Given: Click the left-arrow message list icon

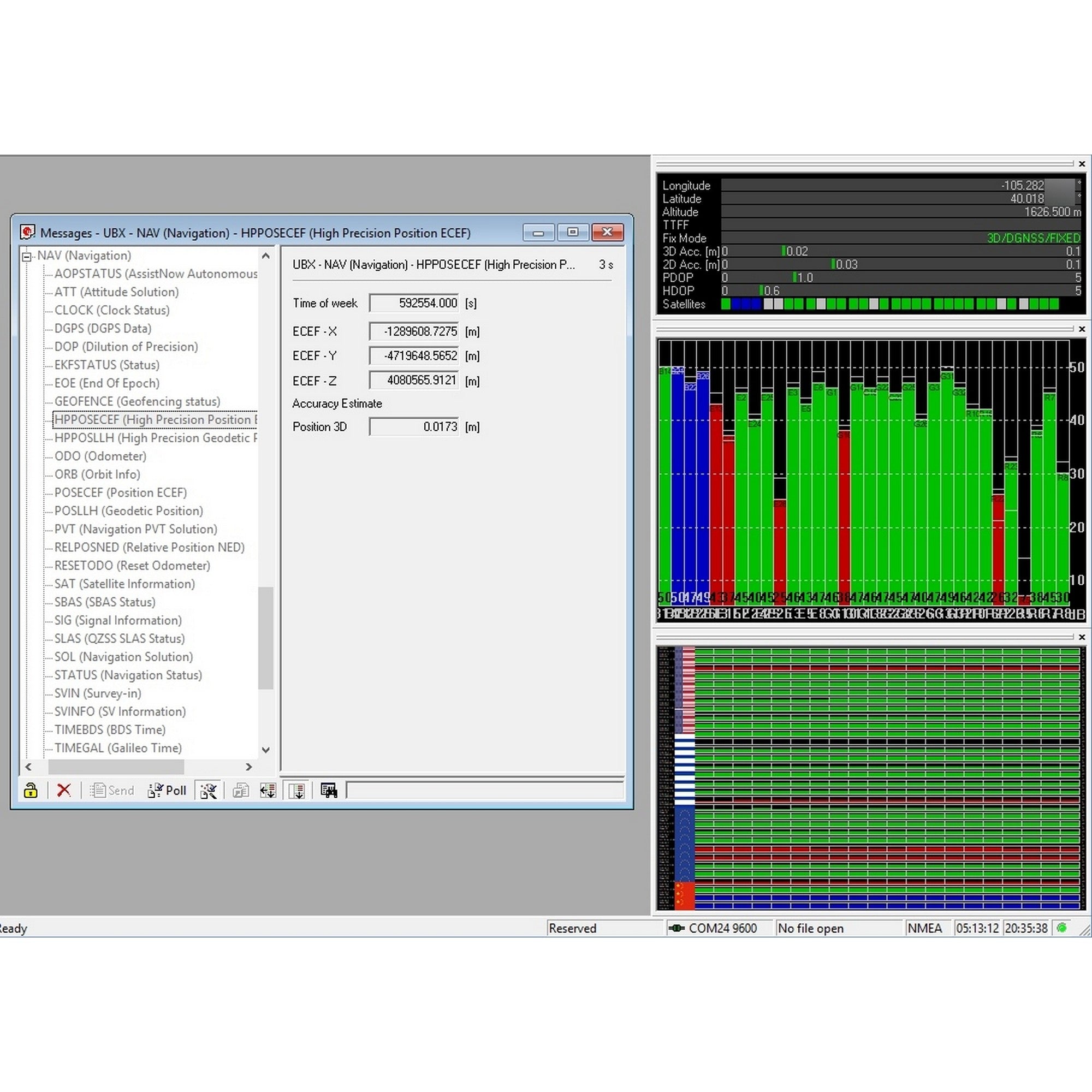Looking at the screenshot, I should point(268,790).
